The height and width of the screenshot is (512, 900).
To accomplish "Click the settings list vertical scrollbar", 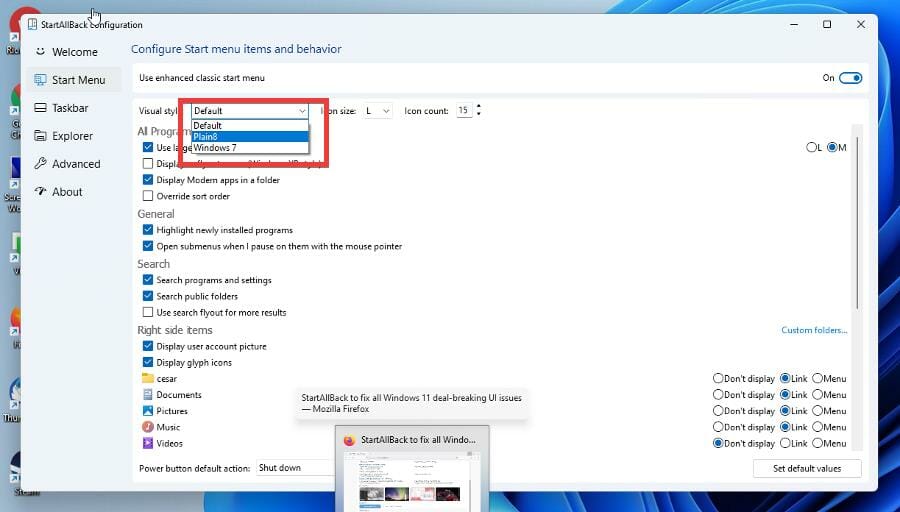I will [x=857, y=223].
